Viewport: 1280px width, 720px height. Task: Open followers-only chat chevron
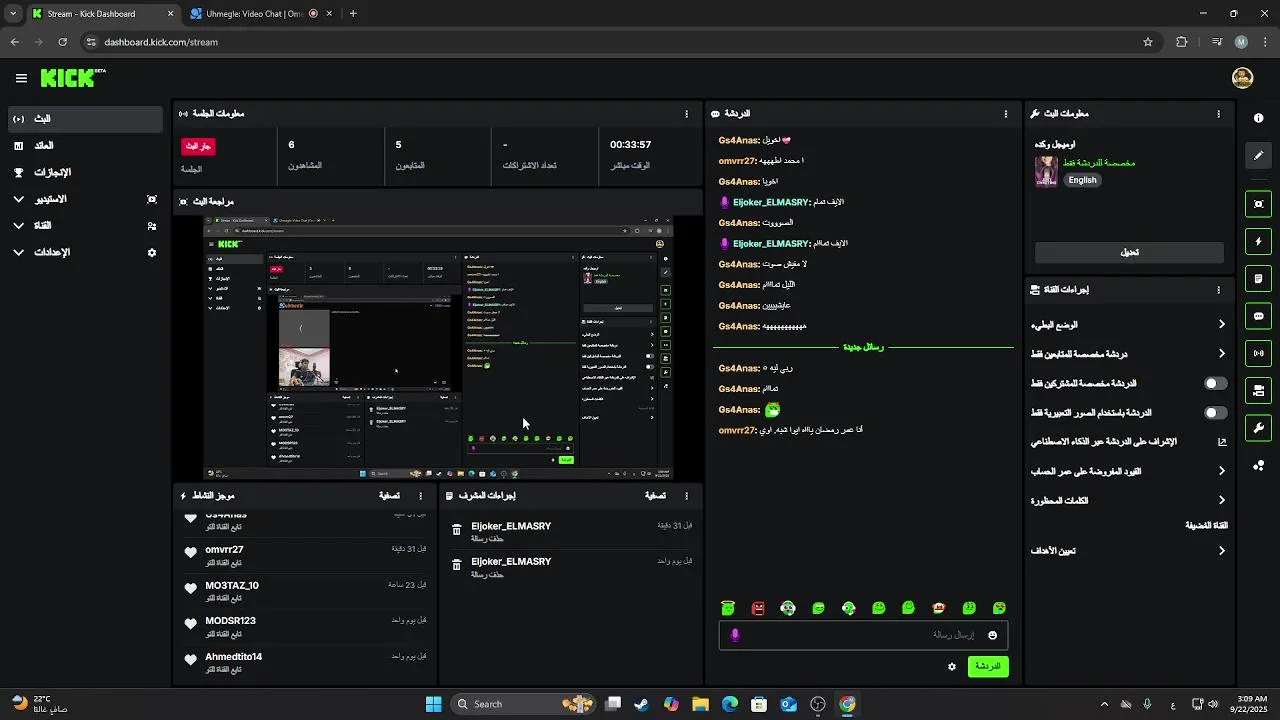tap(1221, 353)
